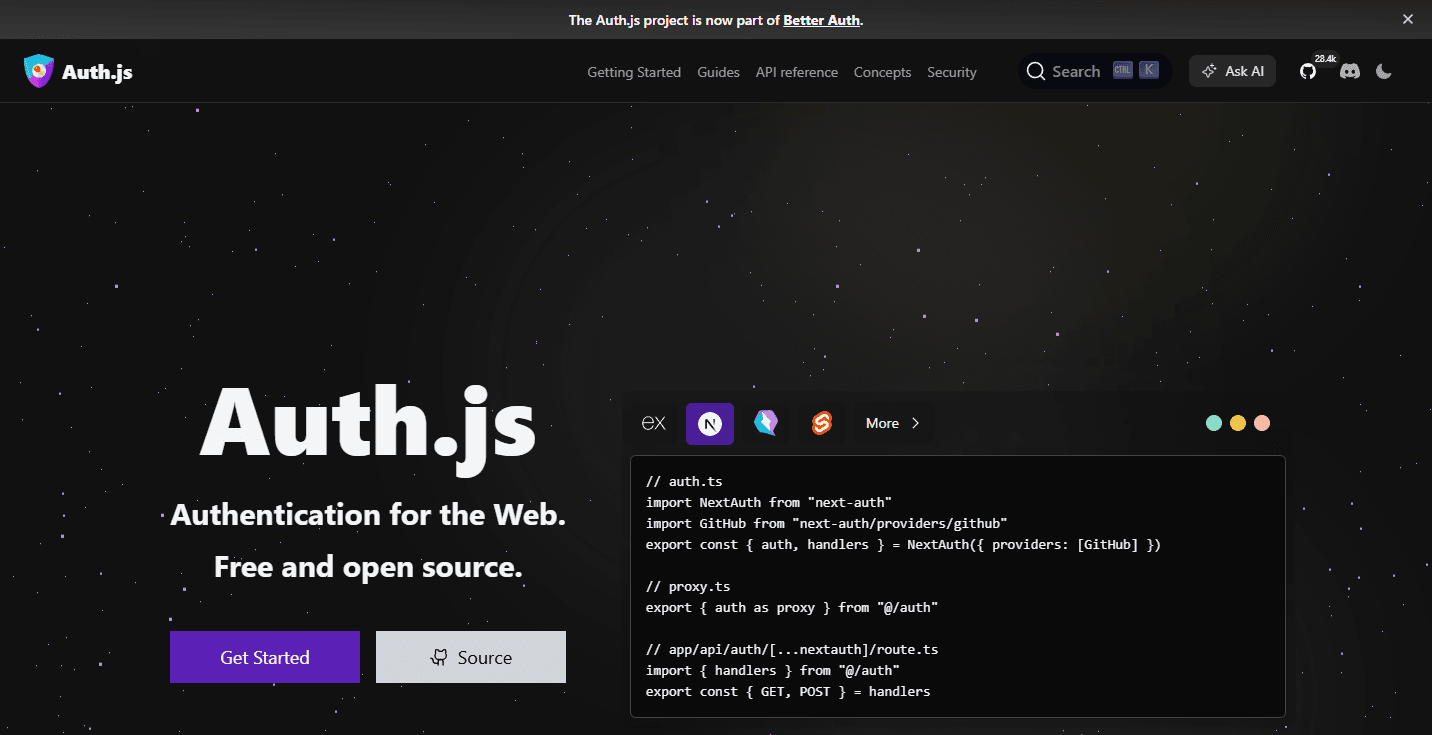Click the 'Authentication for the Web.' tagline
Viewport: 1432px width, 735px height.
coord(368,515)
